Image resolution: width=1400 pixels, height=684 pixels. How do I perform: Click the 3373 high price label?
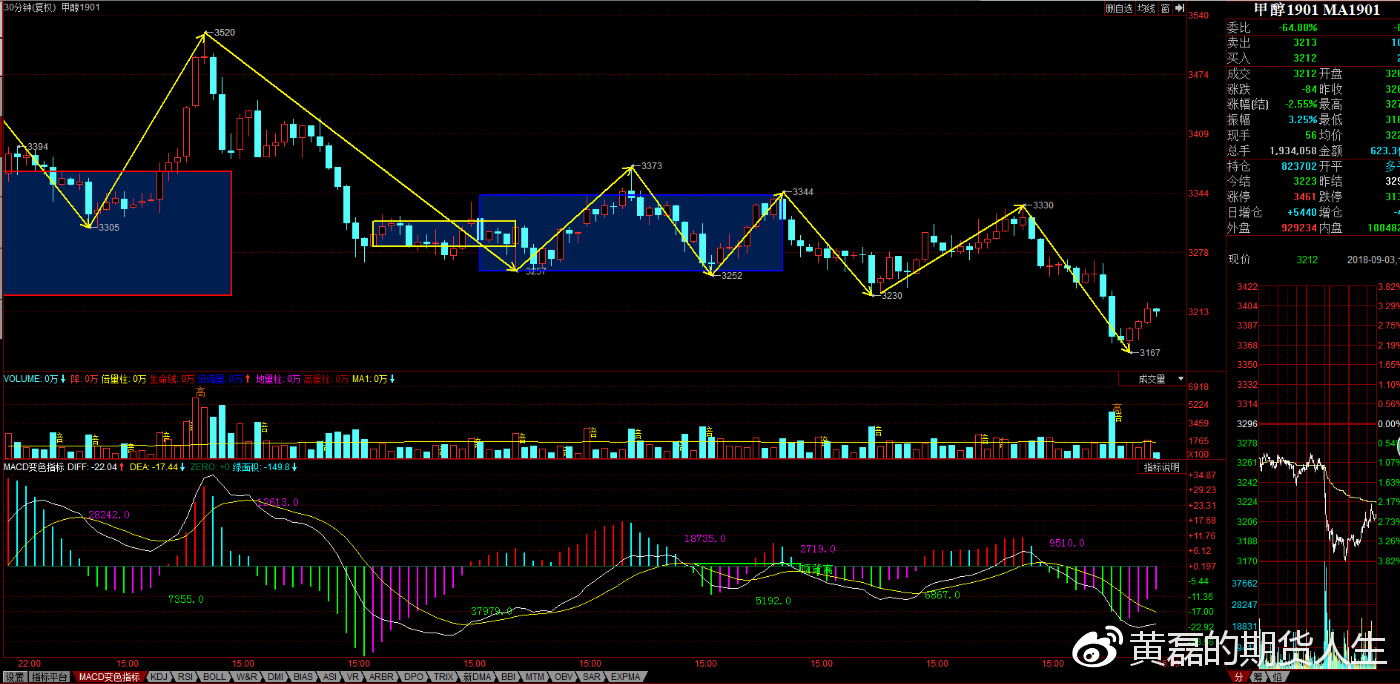point(651,166)
